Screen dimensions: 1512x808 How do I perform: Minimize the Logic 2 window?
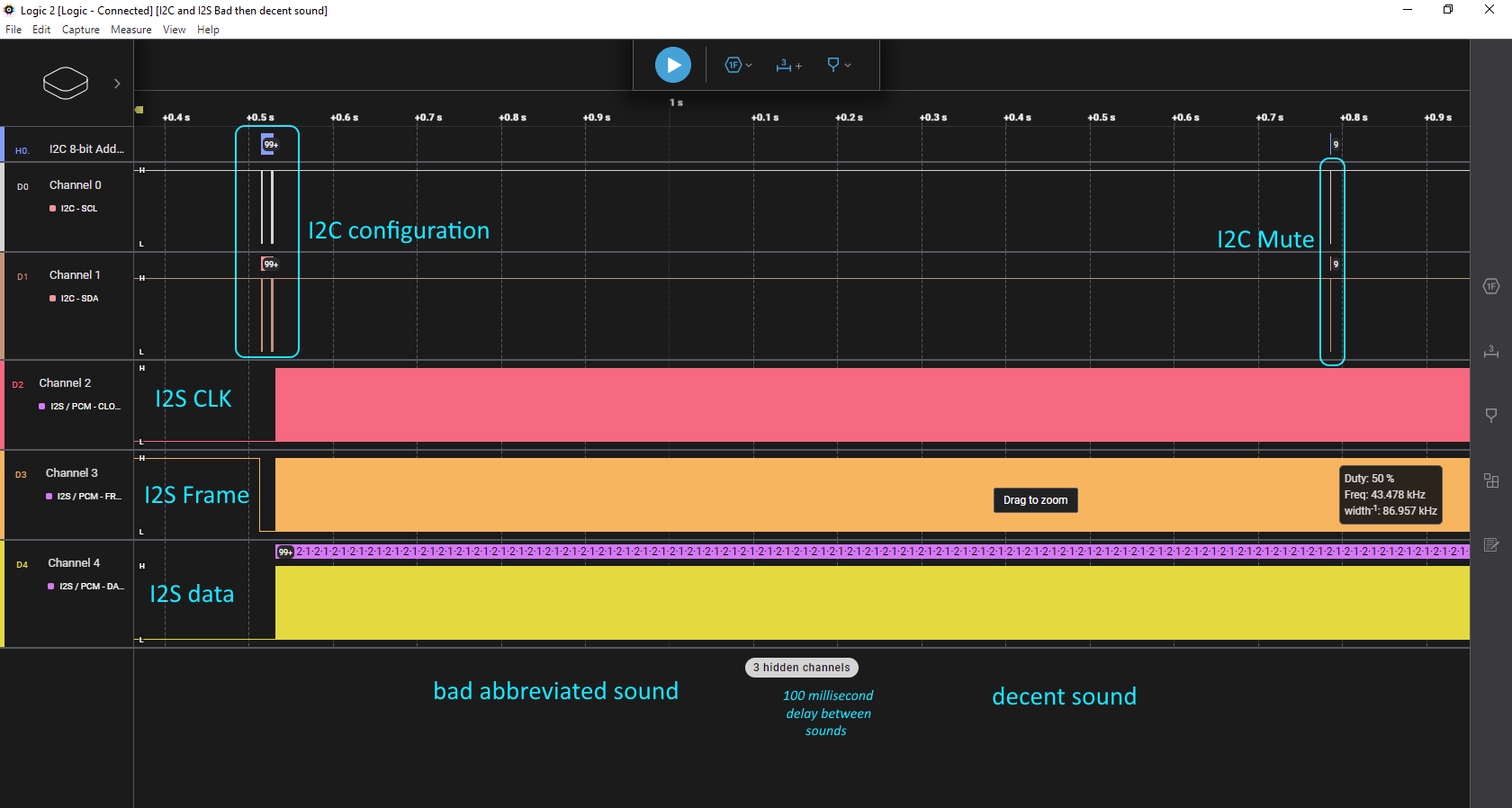[1408, 10]
